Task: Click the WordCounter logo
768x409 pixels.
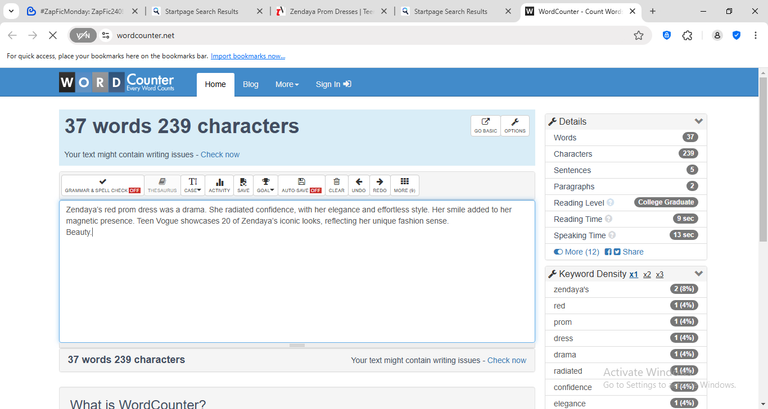Action: pyautogui.click(x=117, y=82)
